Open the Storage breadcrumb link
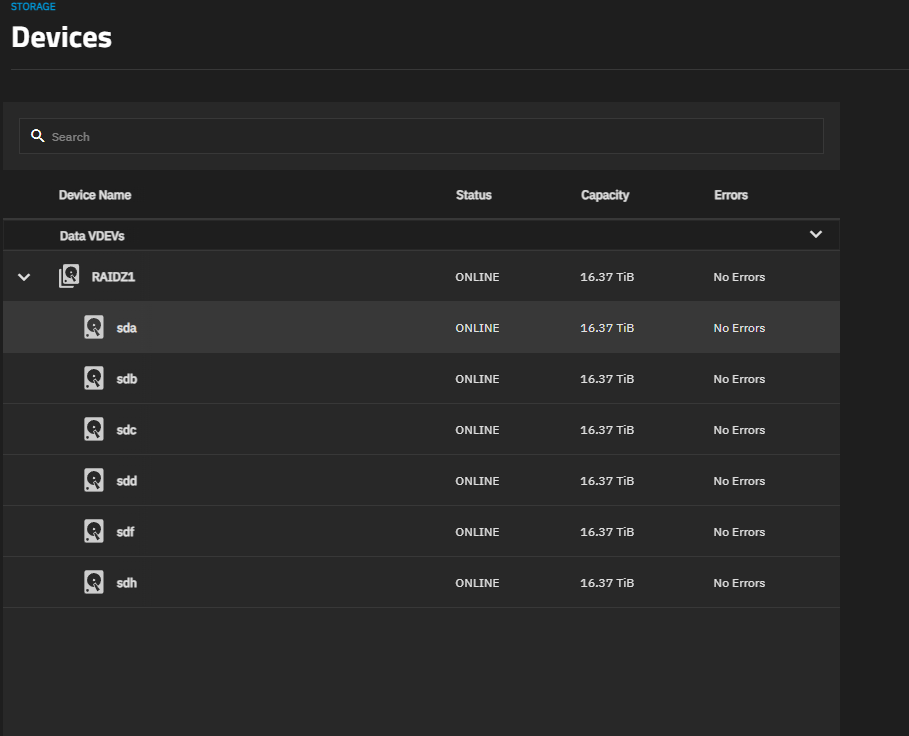Screen dimensions: 909x736 [33, 7]
